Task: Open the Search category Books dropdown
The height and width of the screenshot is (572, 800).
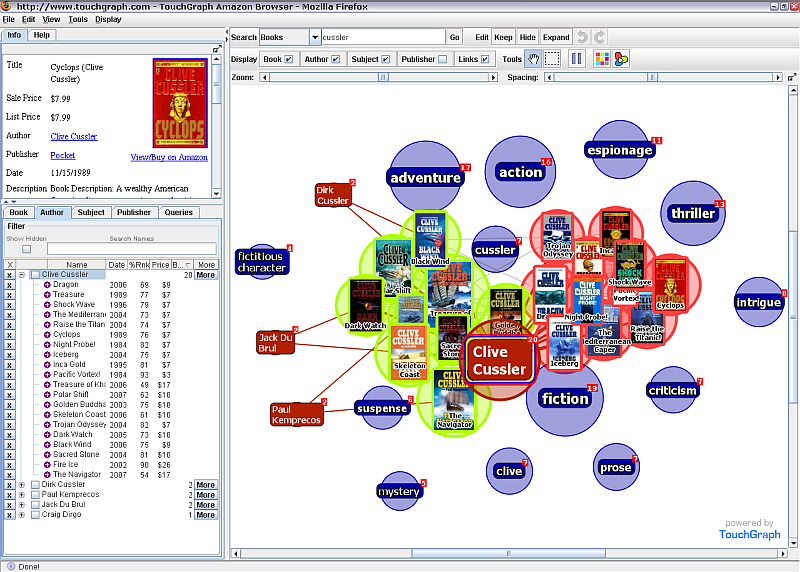Action: tap(315, 37)
